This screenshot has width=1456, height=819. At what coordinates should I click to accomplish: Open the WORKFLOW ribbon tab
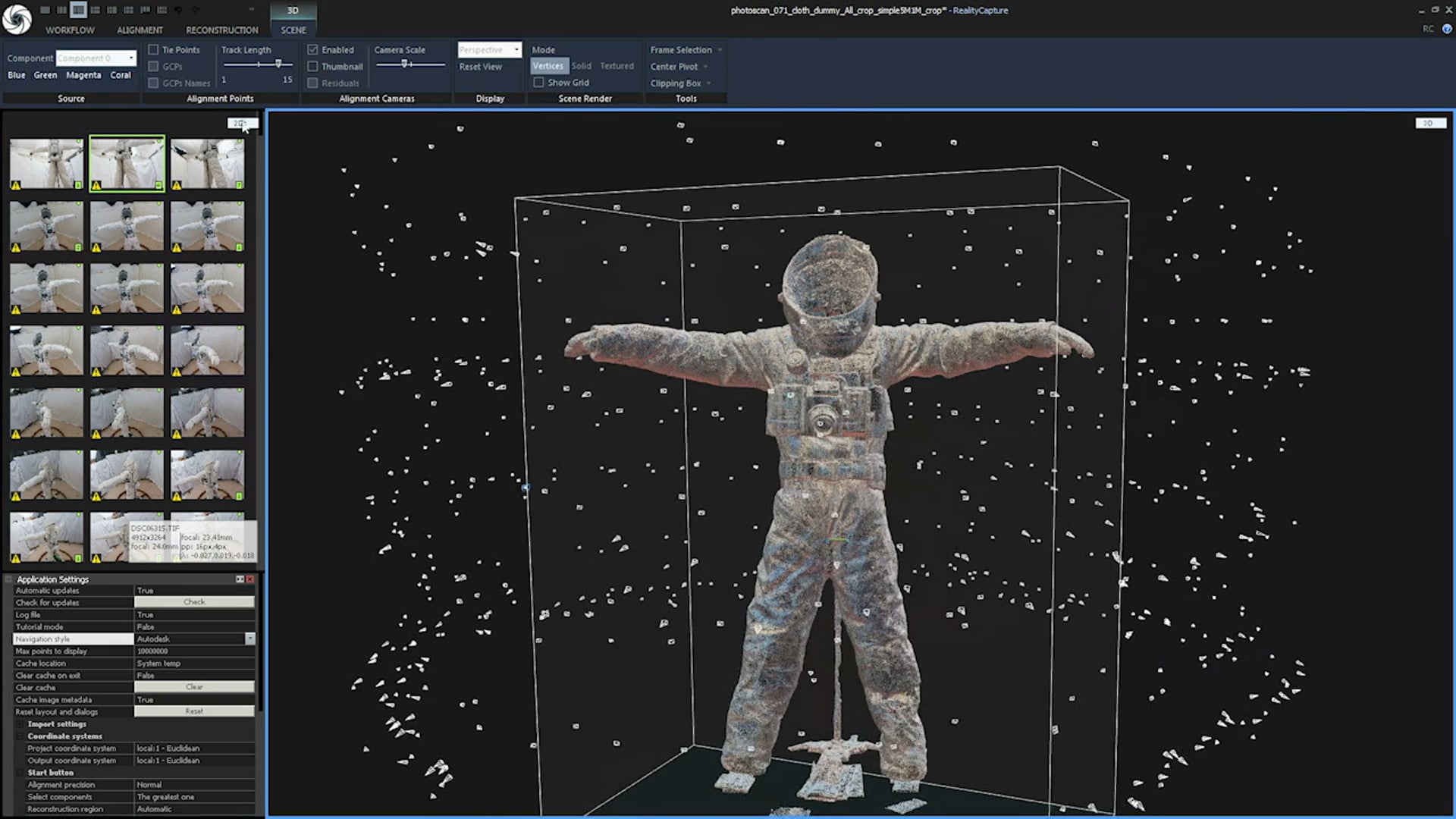[x=70, y=30]
